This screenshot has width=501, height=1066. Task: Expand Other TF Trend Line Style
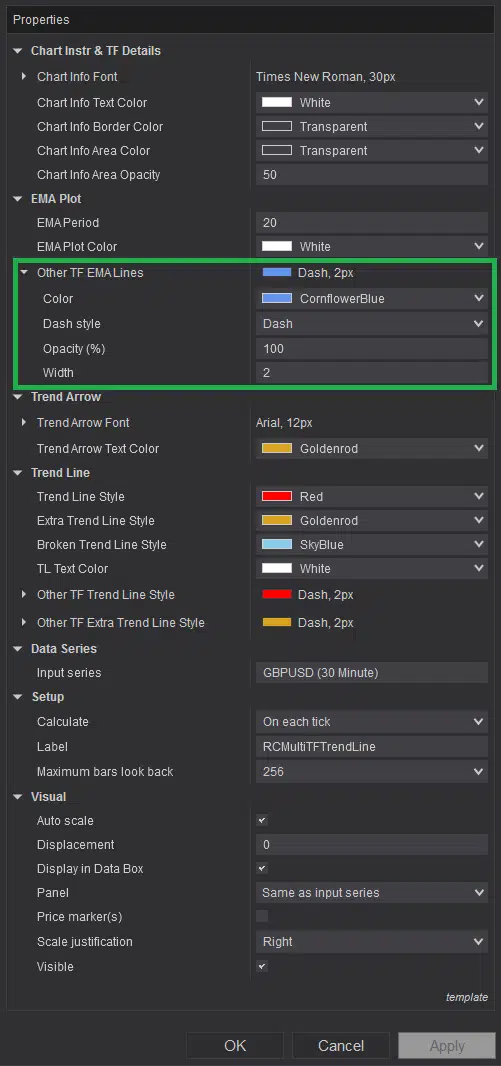tap(24, 594)
